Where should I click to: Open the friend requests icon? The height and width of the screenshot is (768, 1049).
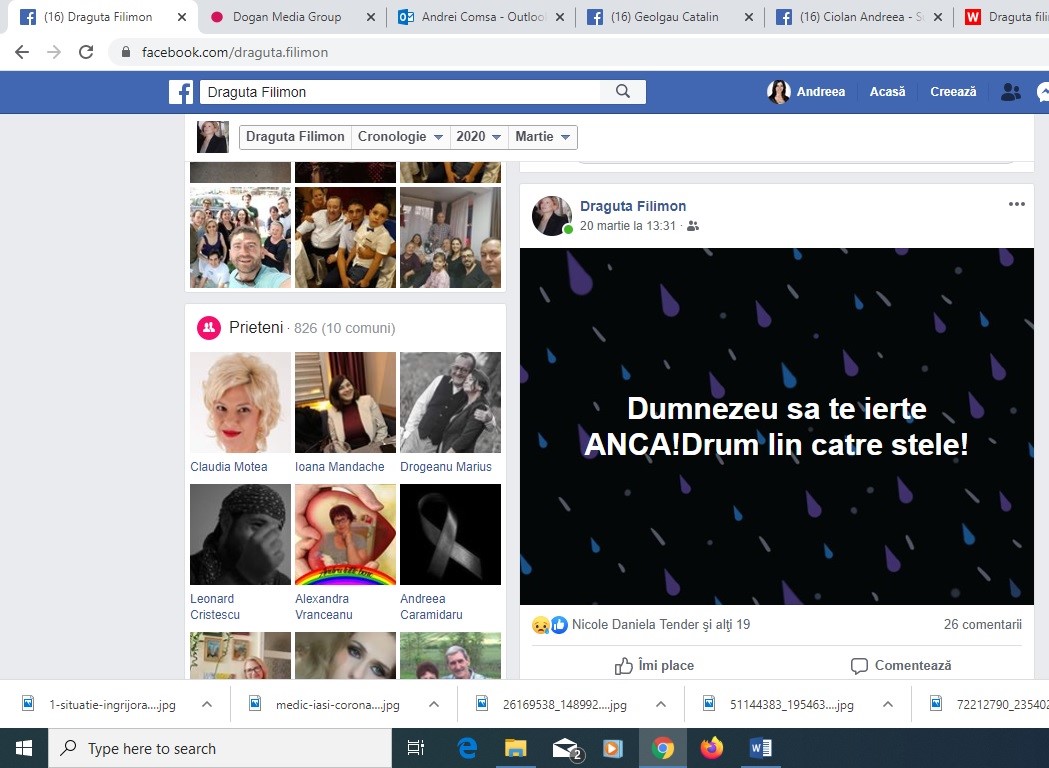coord(1011,92)
